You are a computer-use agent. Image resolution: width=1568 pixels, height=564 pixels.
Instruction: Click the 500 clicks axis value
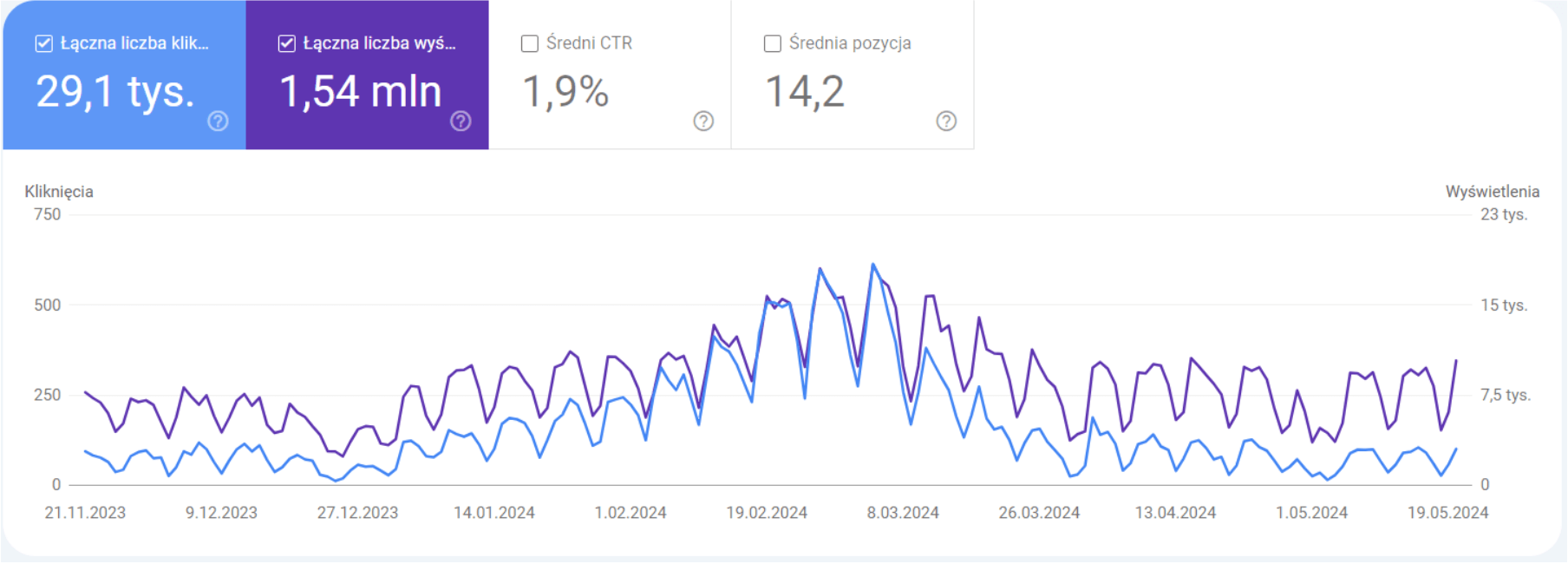point(48,305)
